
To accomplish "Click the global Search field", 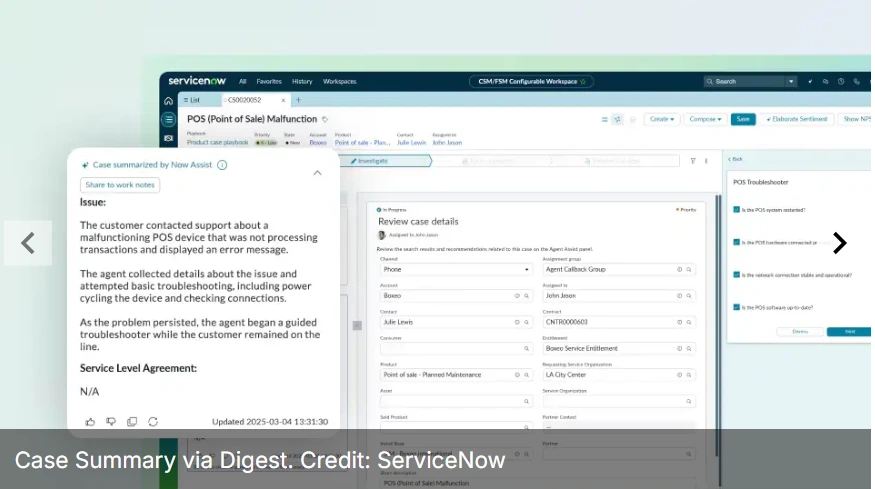I will 744,82.
